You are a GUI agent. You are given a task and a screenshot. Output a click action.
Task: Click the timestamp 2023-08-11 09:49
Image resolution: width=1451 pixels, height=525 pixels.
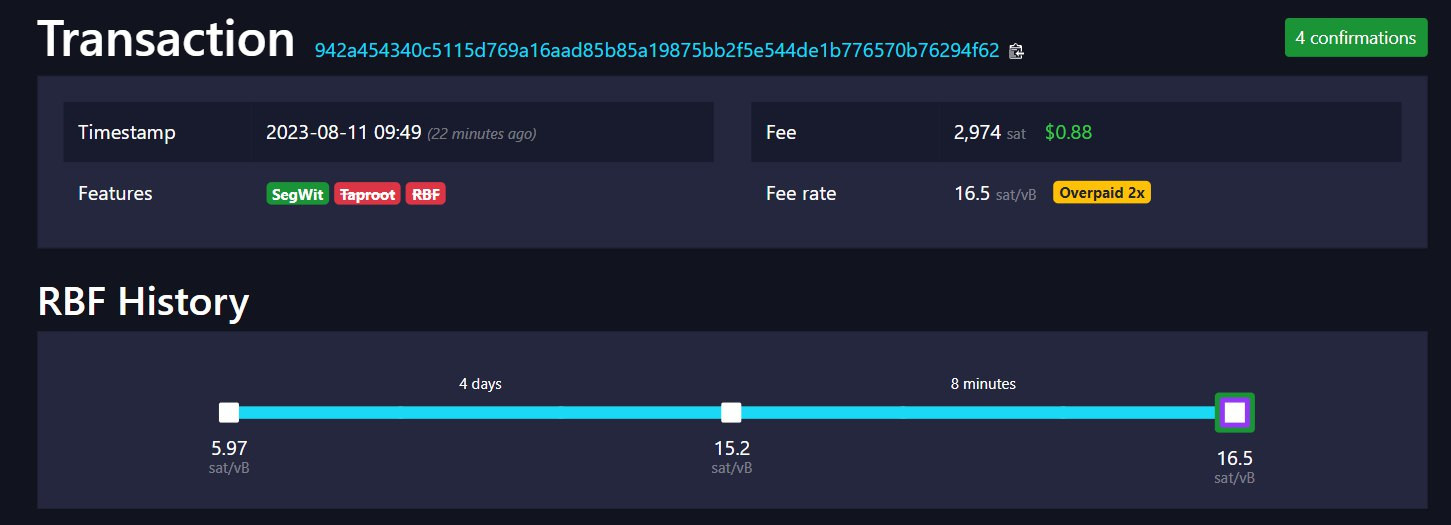[344, 132]
